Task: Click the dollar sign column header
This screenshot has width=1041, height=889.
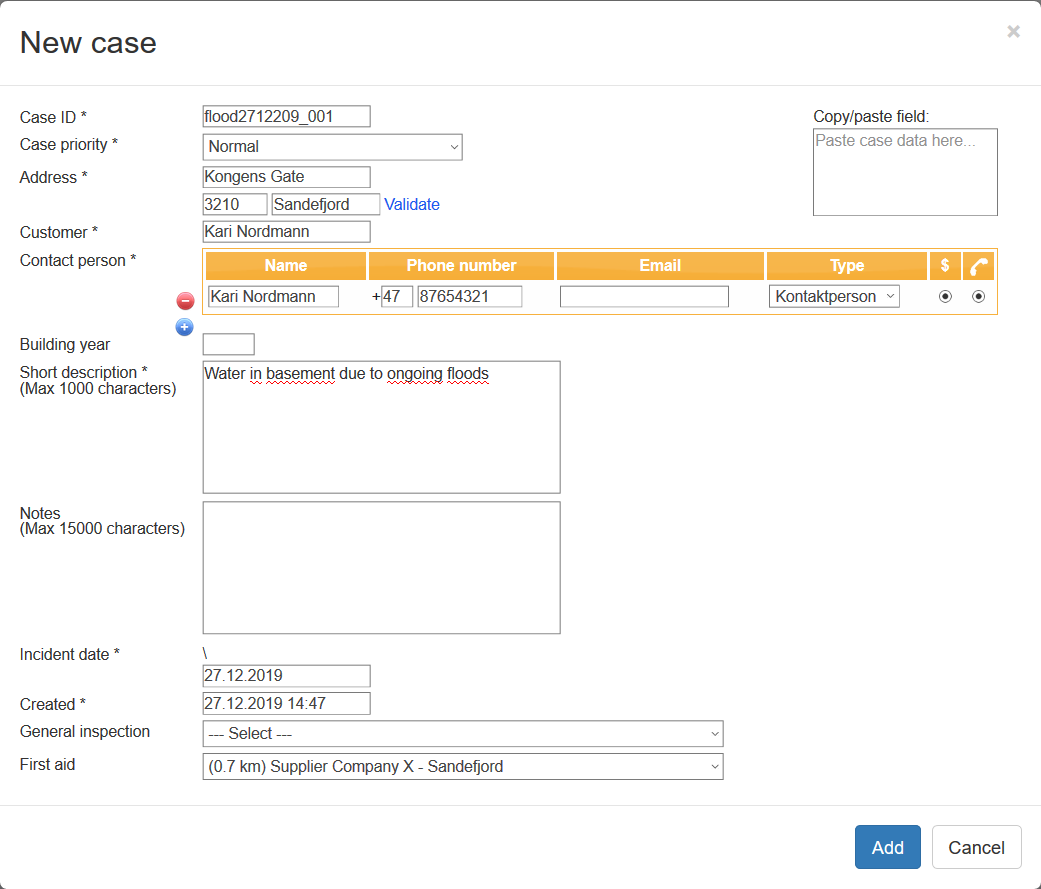Action: coord(945,266)
